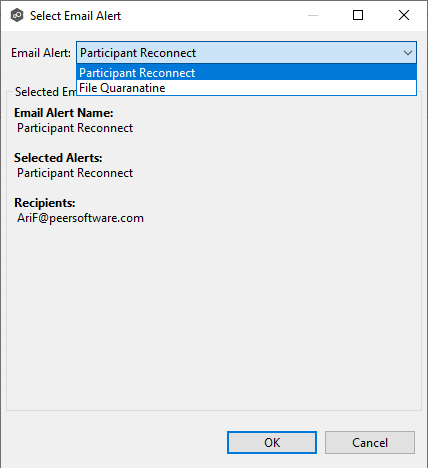428x468 pixels.
Task: Open the Email Alert combo box
Action: point(246,53)
